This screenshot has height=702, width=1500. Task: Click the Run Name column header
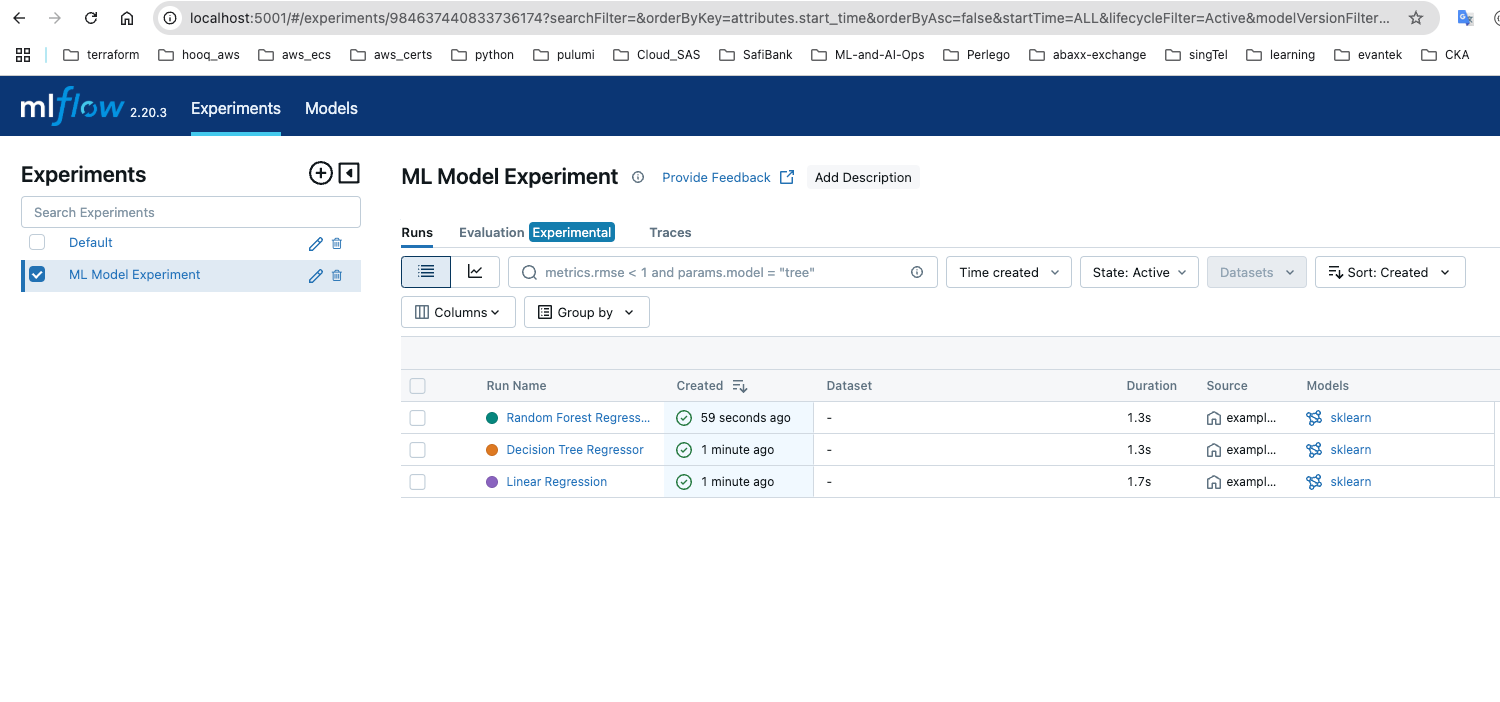tap(516, 386)
